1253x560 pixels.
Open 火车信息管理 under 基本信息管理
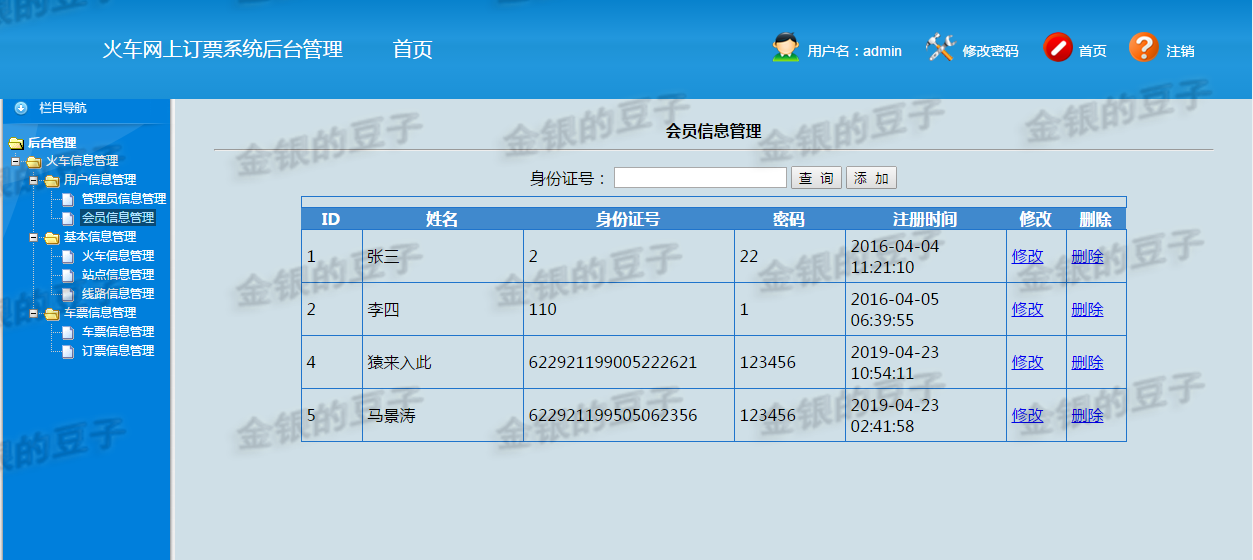pyautogui.click(x=118, y=256)
